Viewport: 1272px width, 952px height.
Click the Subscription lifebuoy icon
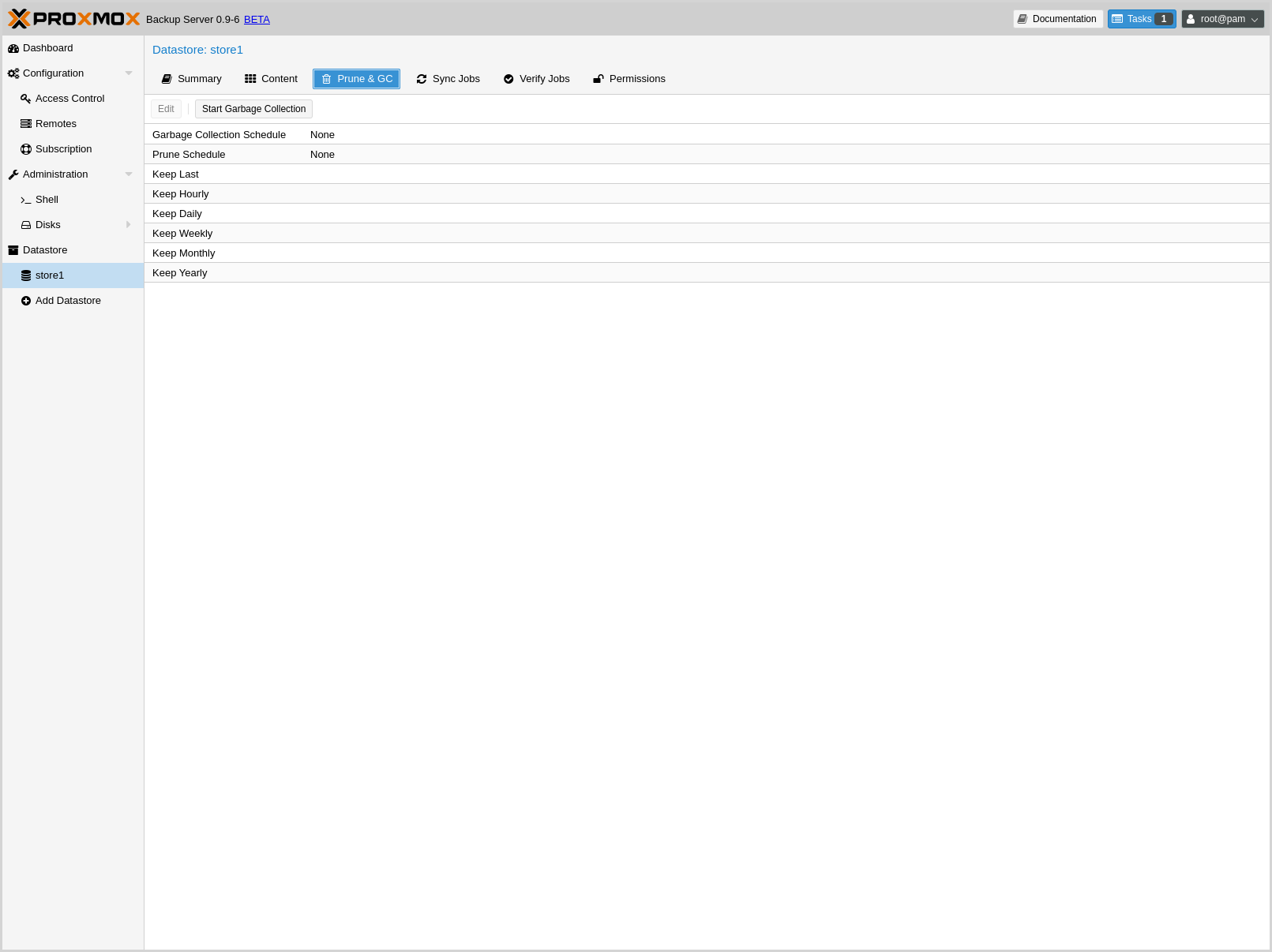(x=26, y=149)
